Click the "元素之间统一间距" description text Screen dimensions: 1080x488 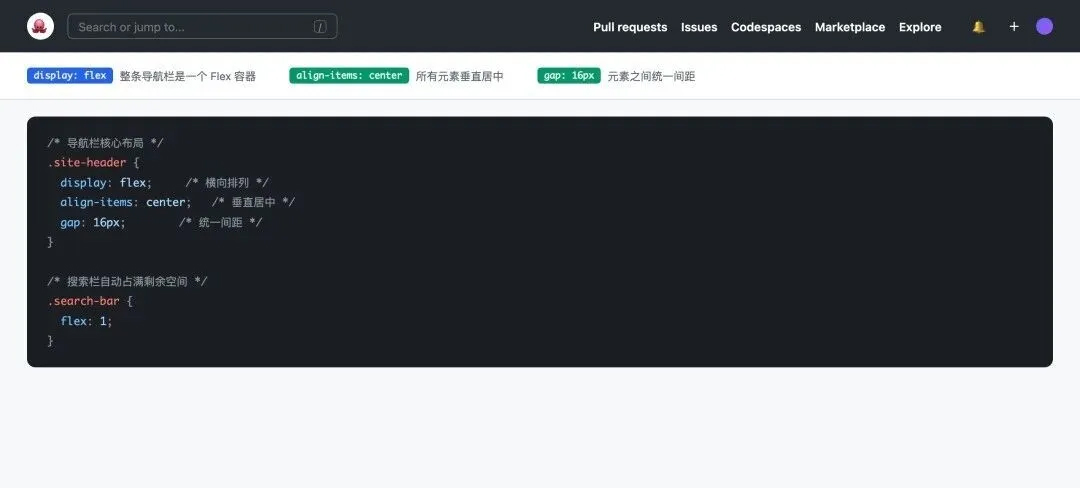(x=651, y=76)
